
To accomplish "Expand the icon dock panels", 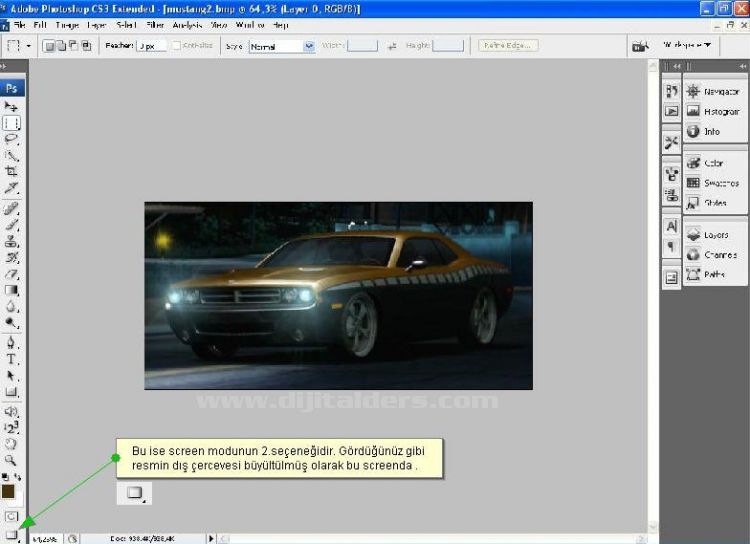I will tap(677, 67).
